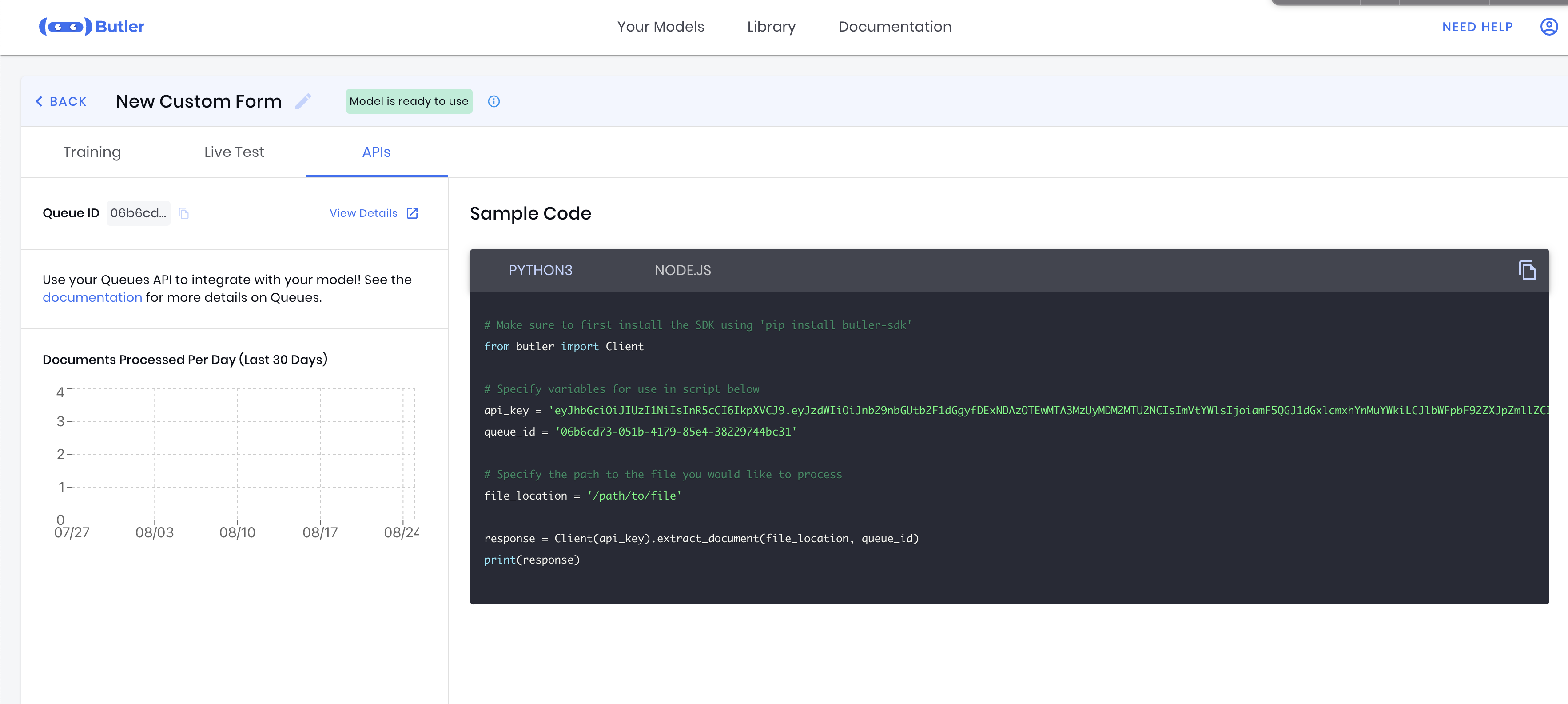Switch to the Training tab

(92, 152)
